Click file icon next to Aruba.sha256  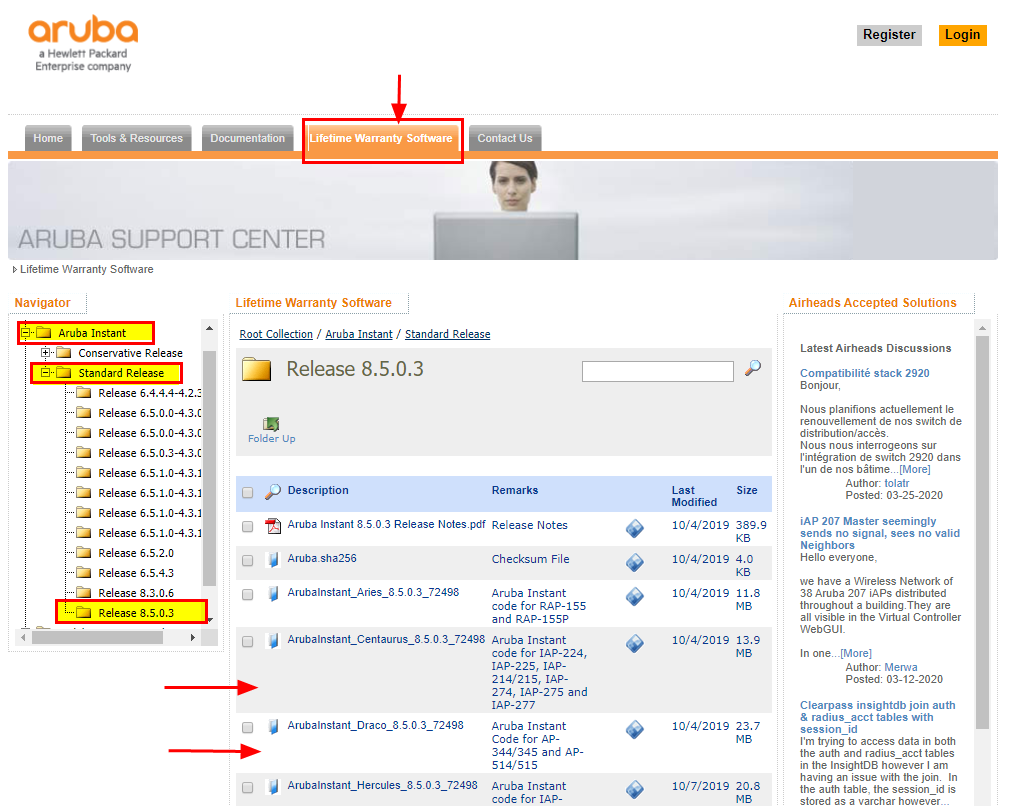(273, 560)
